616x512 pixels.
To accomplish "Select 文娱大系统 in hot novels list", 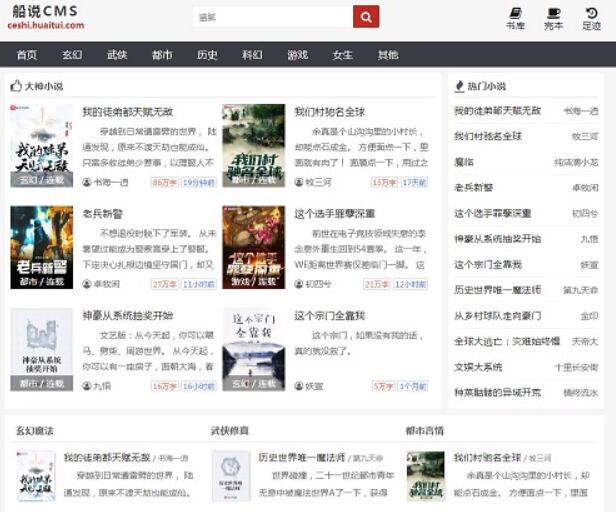I will tap(478, 367).
